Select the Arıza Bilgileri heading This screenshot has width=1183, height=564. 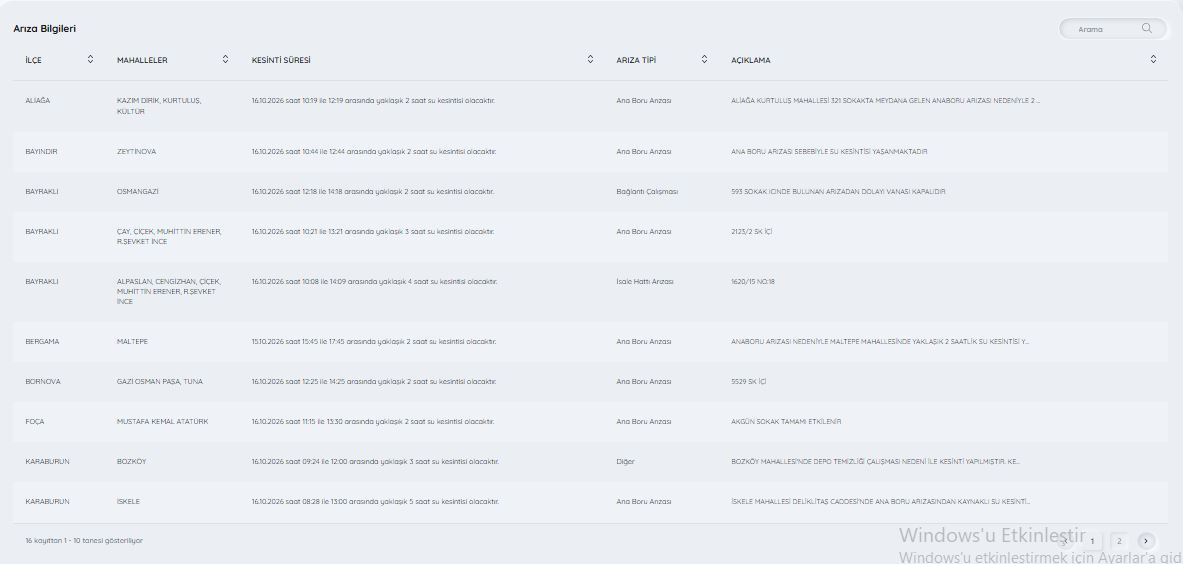coord(45,29)
